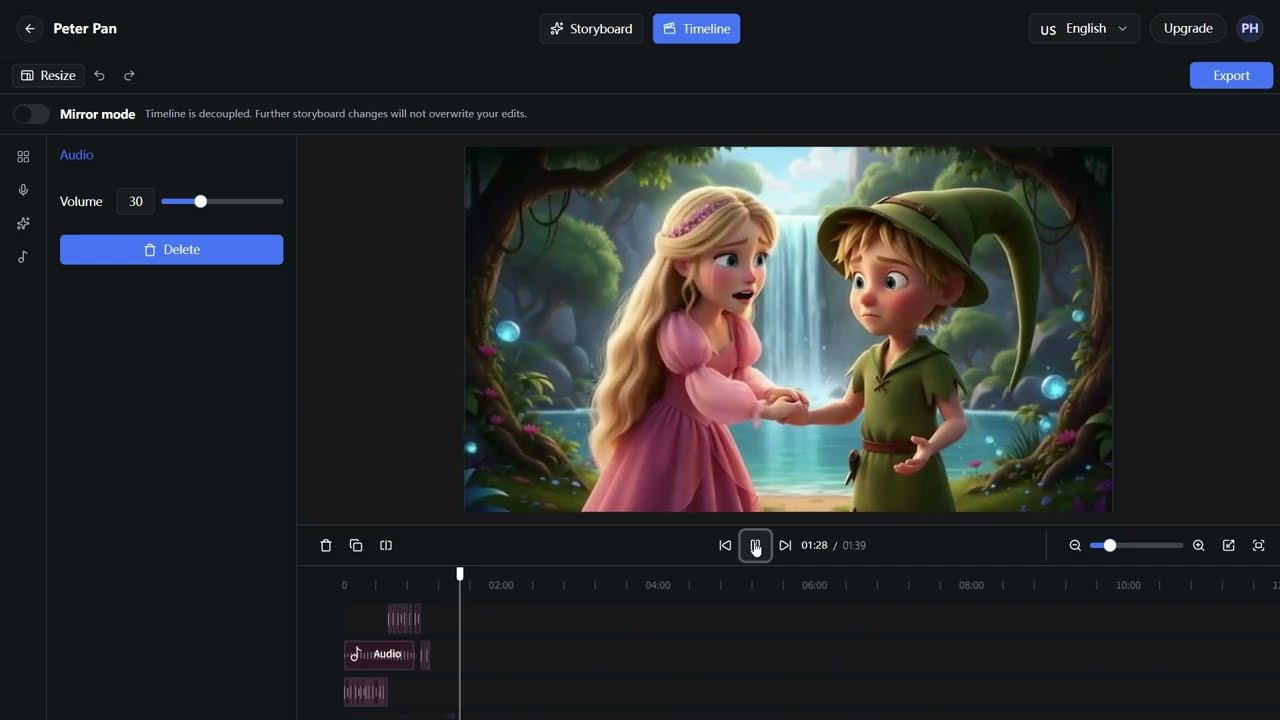This screenshot has width=1280, height=720.
Task: Redo the last edit
Action: [129, 75]
